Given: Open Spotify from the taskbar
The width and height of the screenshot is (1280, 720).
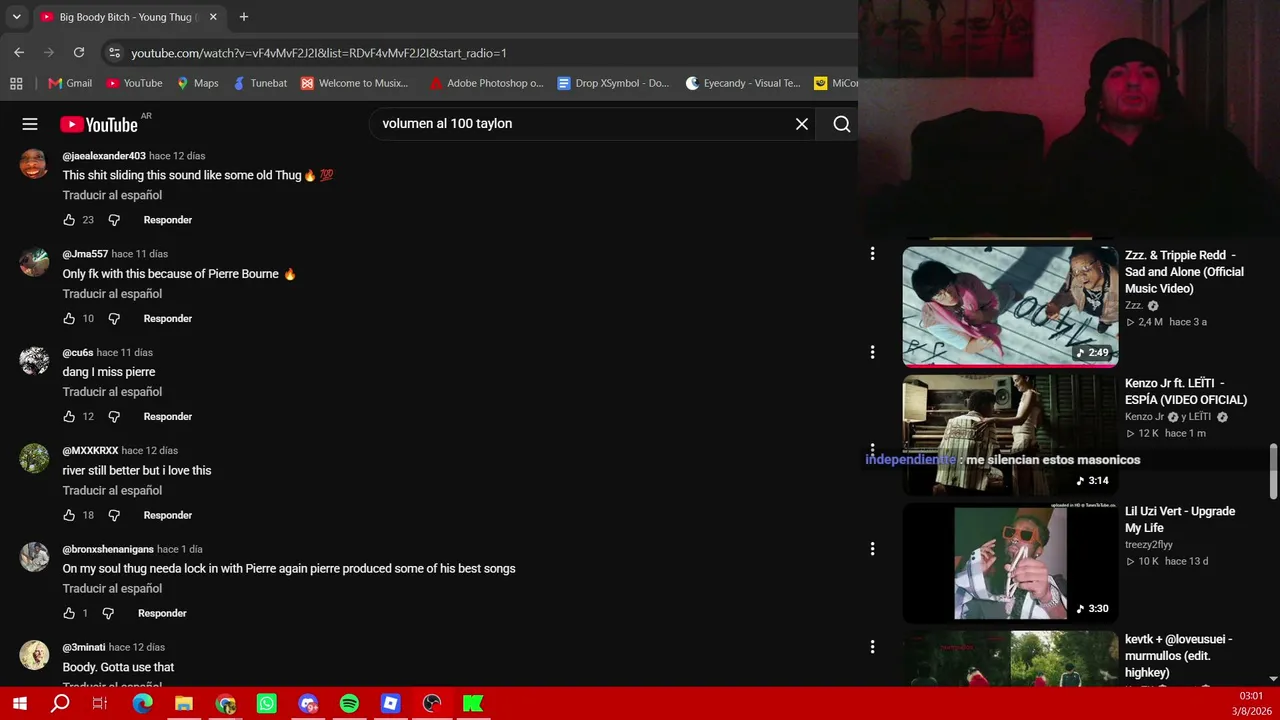Looking at the screenshot, I should point(349,704).
